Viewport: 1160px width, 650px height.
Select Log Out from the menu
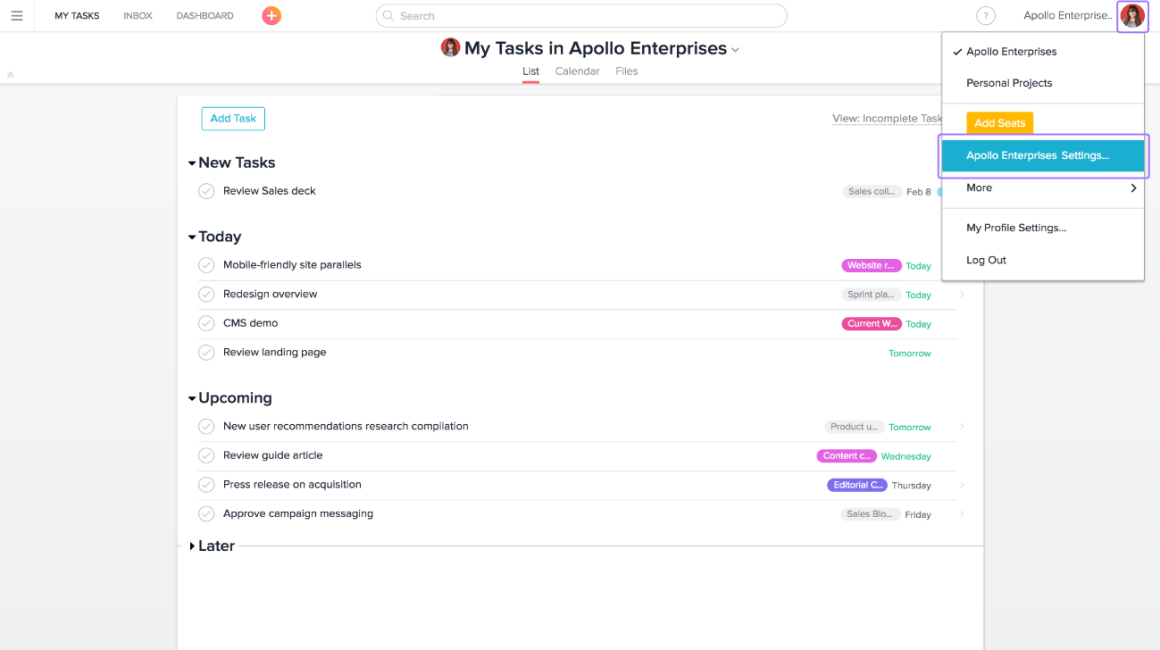(987, 259)
